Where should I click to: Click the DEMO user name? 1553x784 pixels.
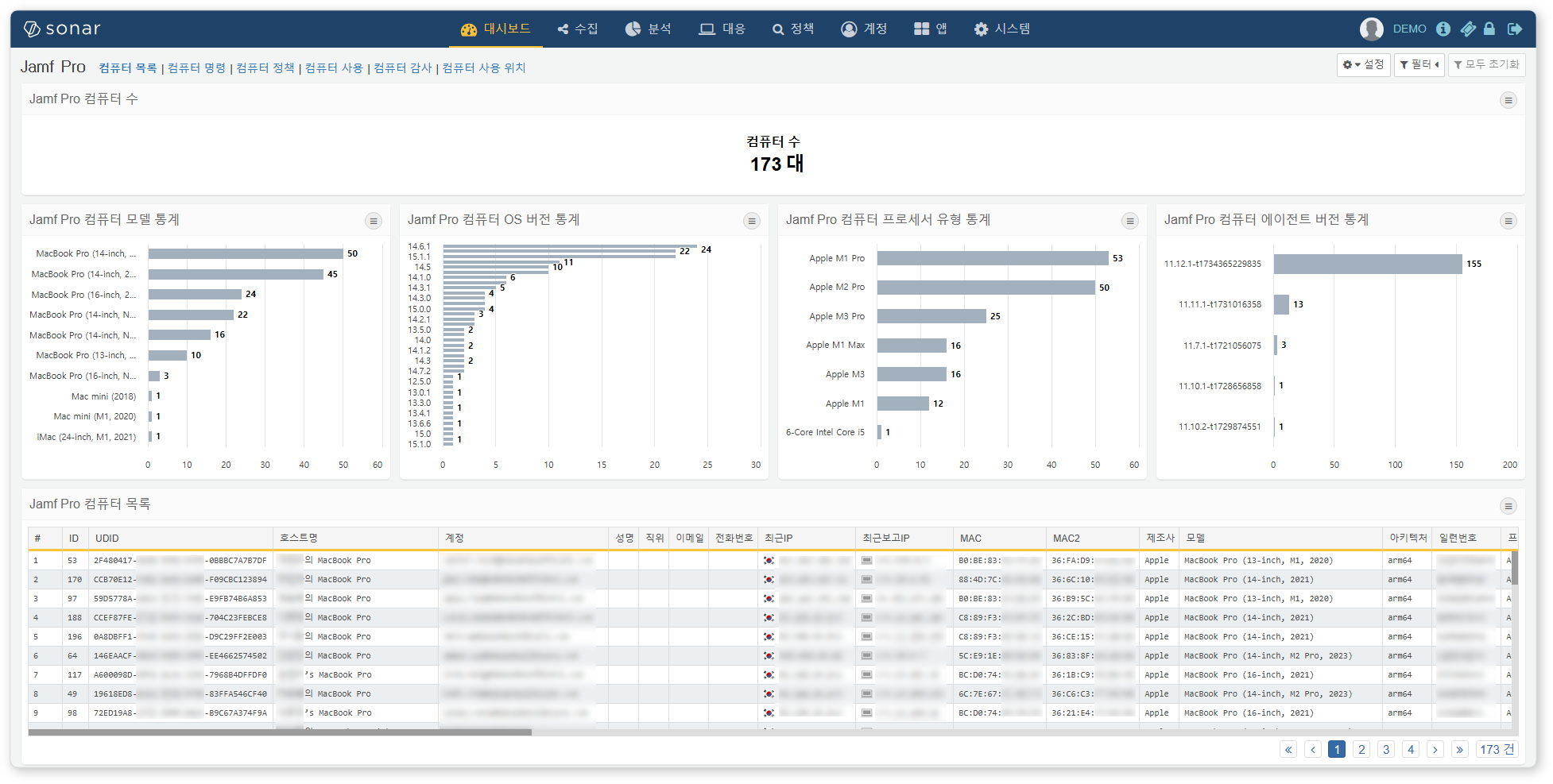1409,29
